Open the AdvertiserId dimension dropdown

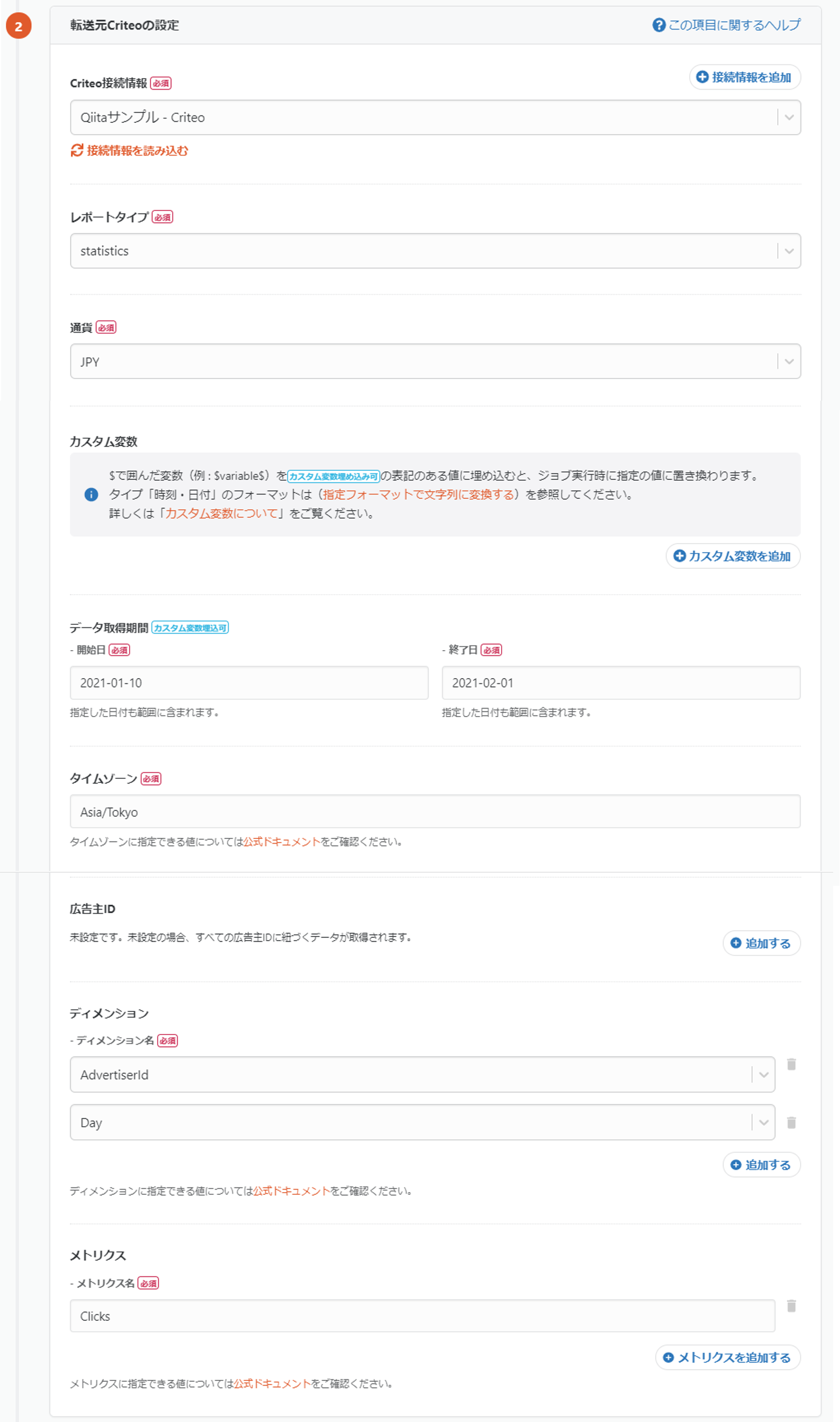click(x=422, y=1075)
